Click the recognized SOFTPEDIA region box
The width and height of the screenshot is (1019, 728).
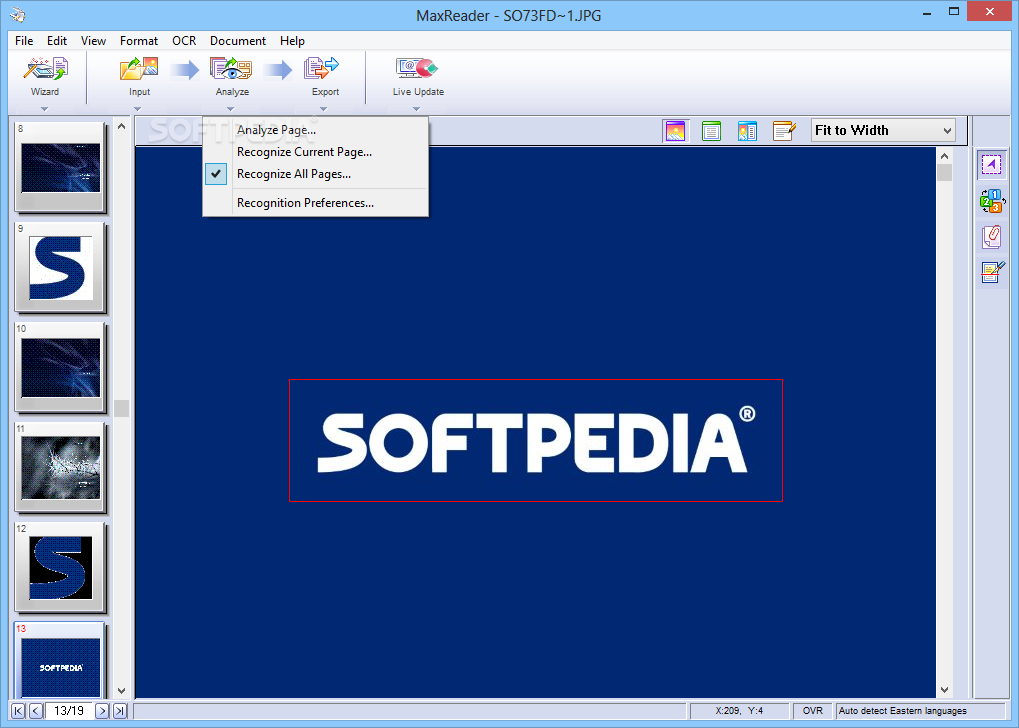click(x=535, y=441)
